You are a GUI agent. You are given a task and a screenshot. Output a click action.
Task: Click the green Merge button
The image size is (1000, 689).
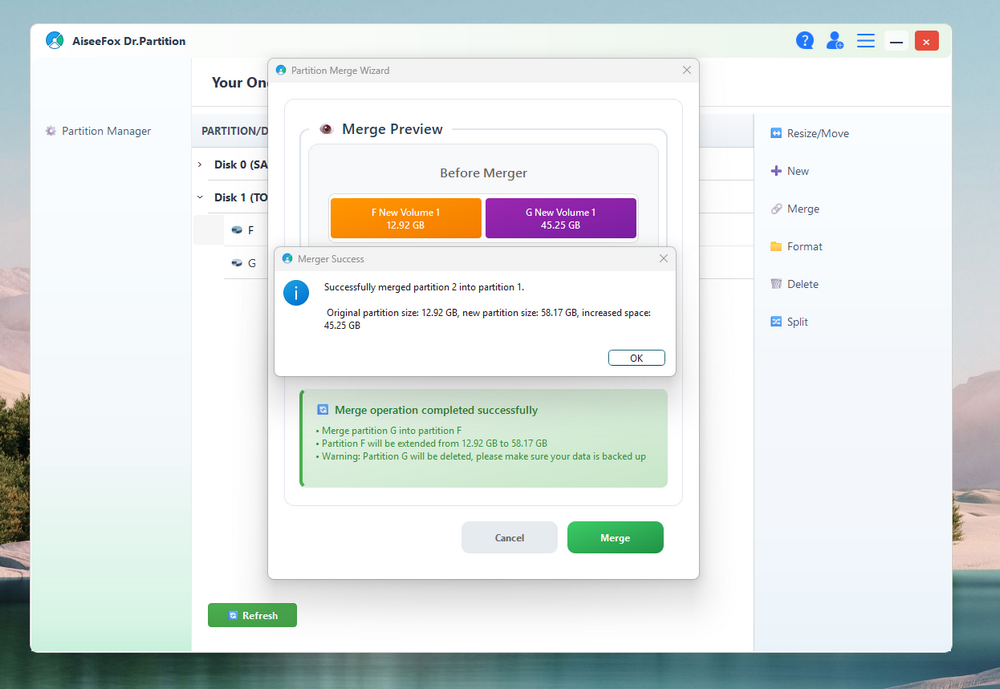615,538
